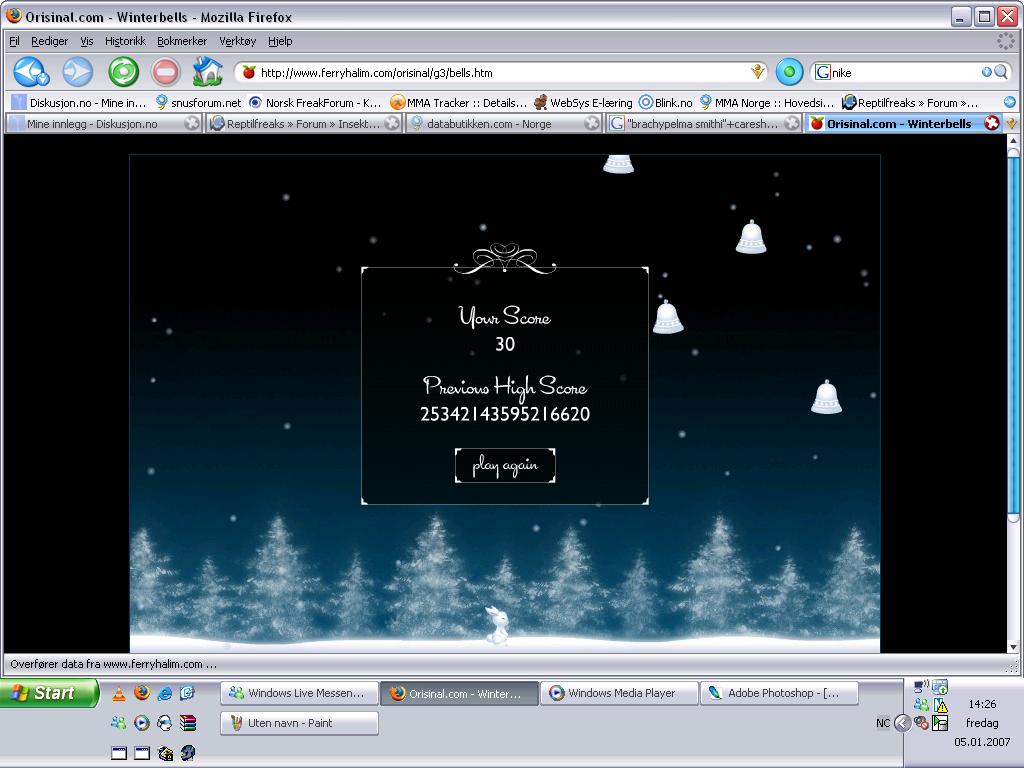Go back with the blue Back arrow
This screenshot has width=1024, height=768.
(31, 72)
